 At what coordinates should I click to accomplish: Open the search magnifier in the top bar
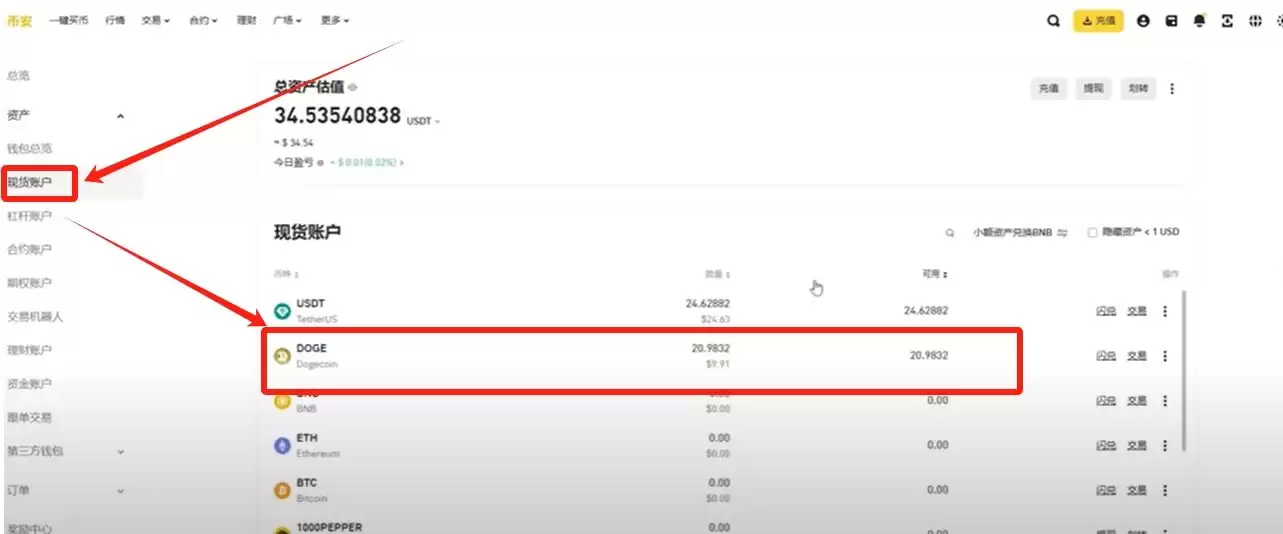point(1053,20)
